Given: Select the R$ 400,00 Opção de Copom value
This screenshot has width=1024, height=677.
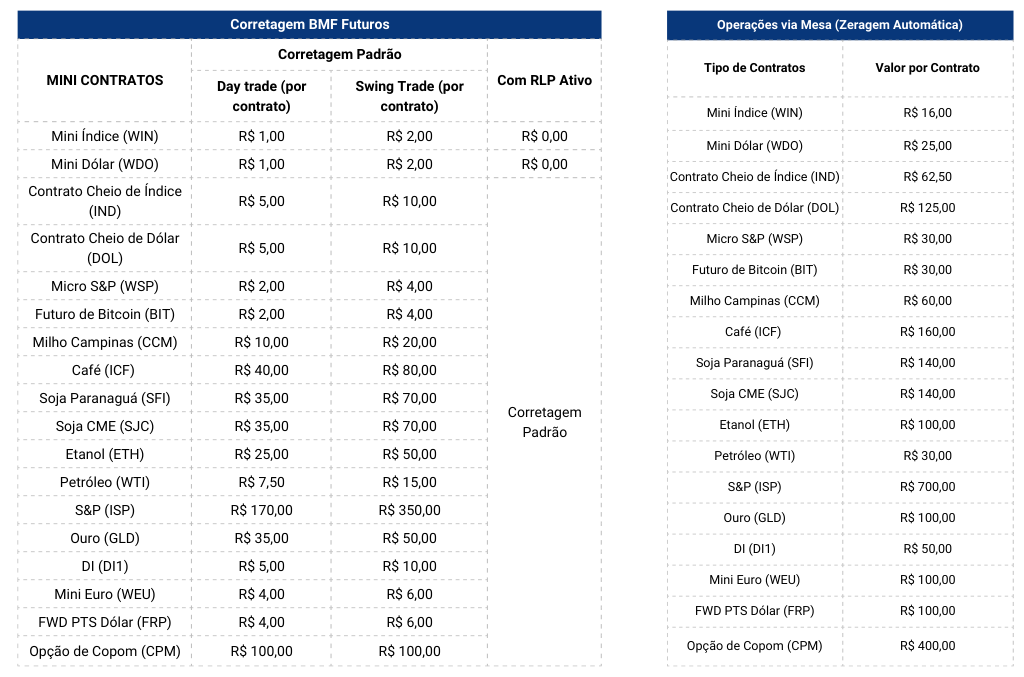Looking at the screenshot, I should [x=927, y=646].
